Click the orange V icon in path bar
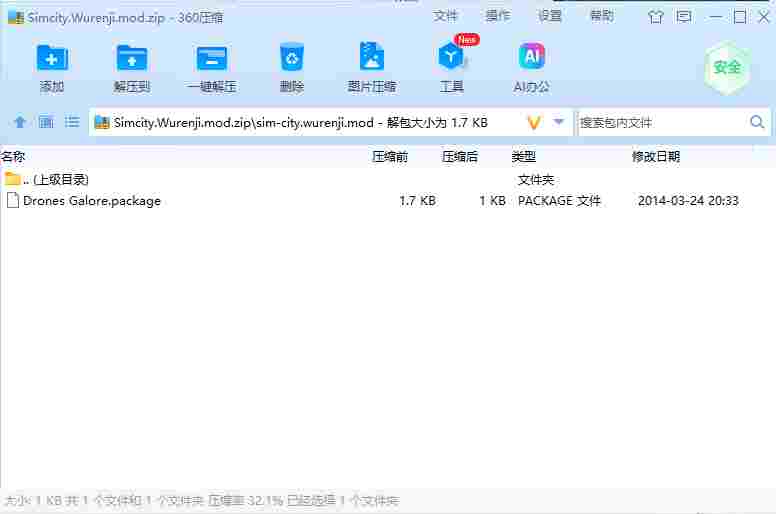Screen dimensions: 776x514 click(x=534, y=122)
